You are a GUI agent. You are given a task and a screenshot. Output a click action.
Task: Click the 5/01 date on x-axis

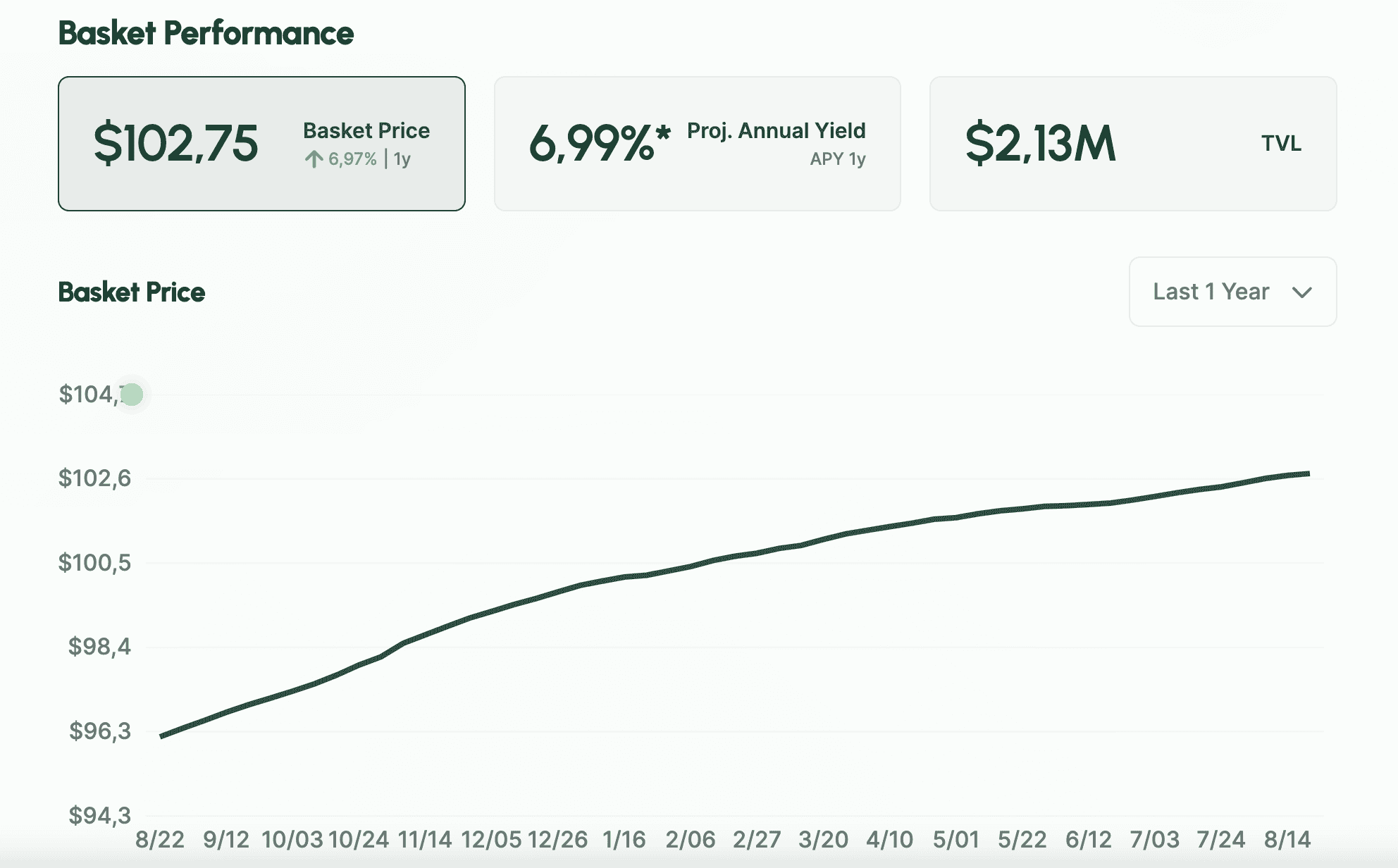[955, 840]
